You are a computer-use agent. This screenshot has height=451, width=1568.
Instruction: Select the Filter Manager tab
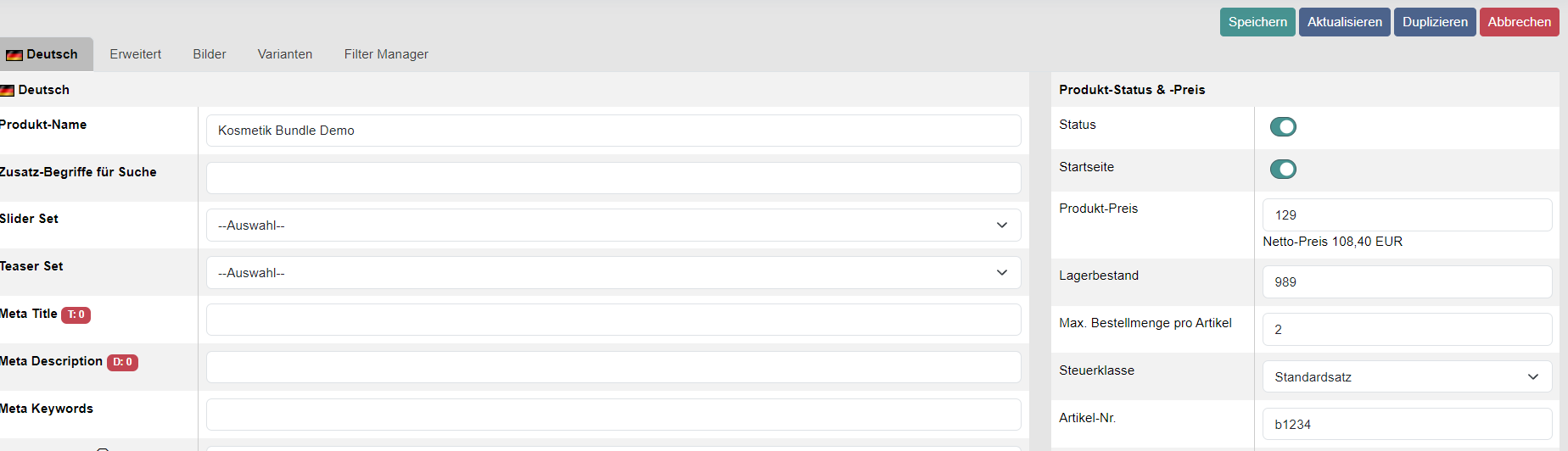[386, 54]
